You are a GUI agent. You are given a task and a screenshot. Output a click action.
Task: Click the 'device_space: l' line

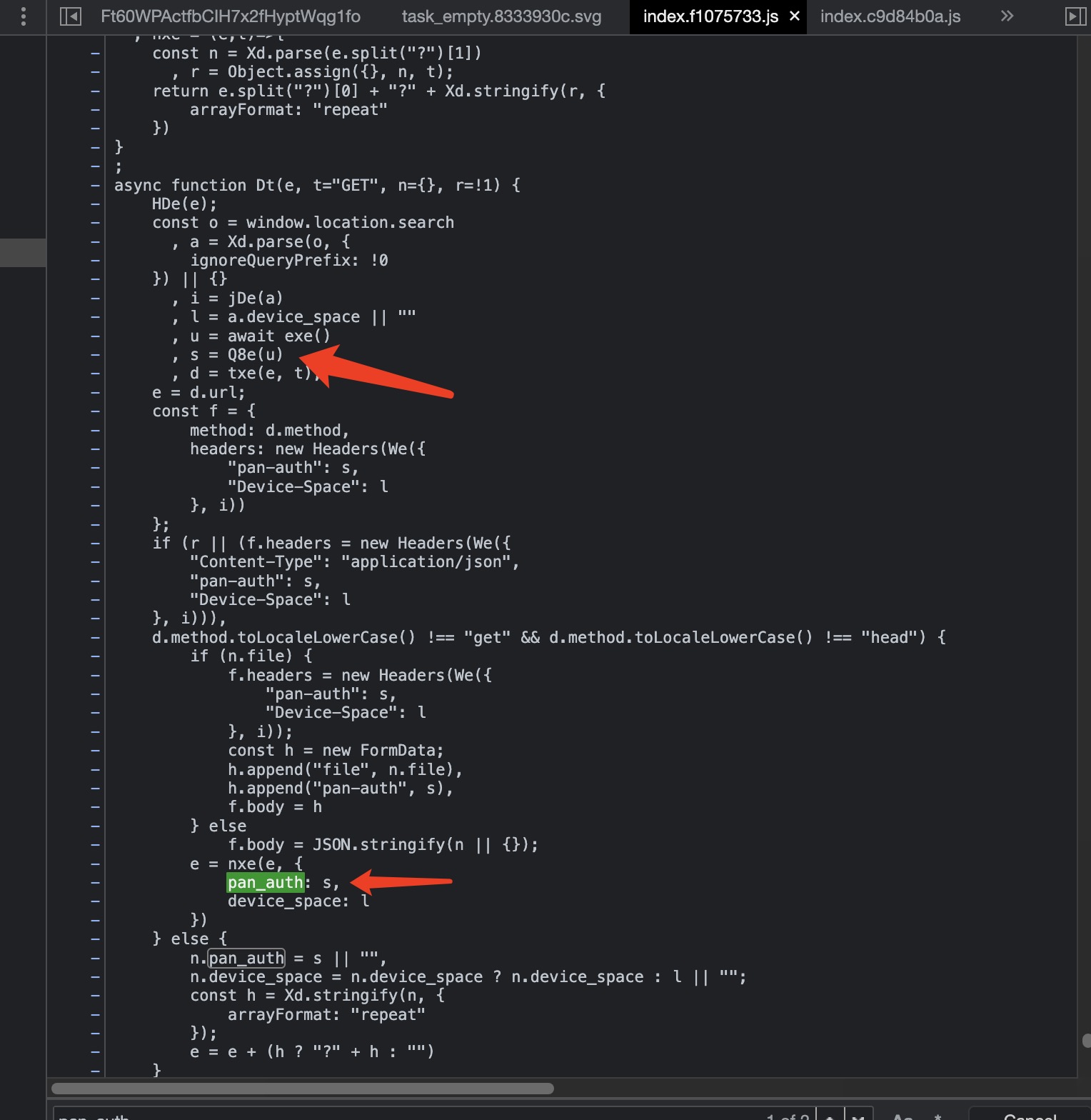click(x=298, y=901)
